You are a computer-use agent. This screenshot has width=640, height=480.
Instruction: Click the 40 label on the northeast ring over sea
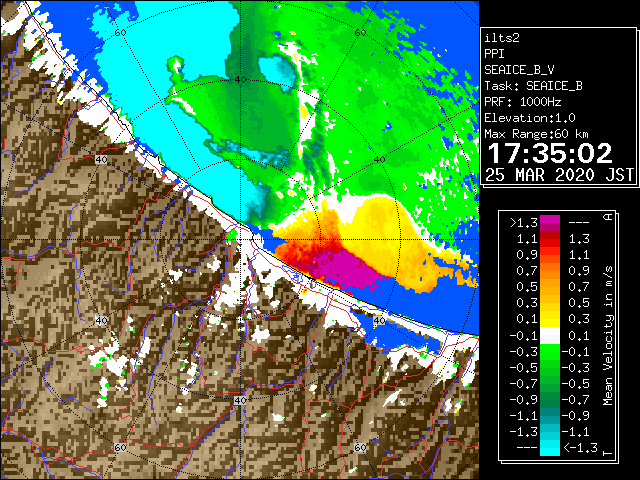(380, 160)
